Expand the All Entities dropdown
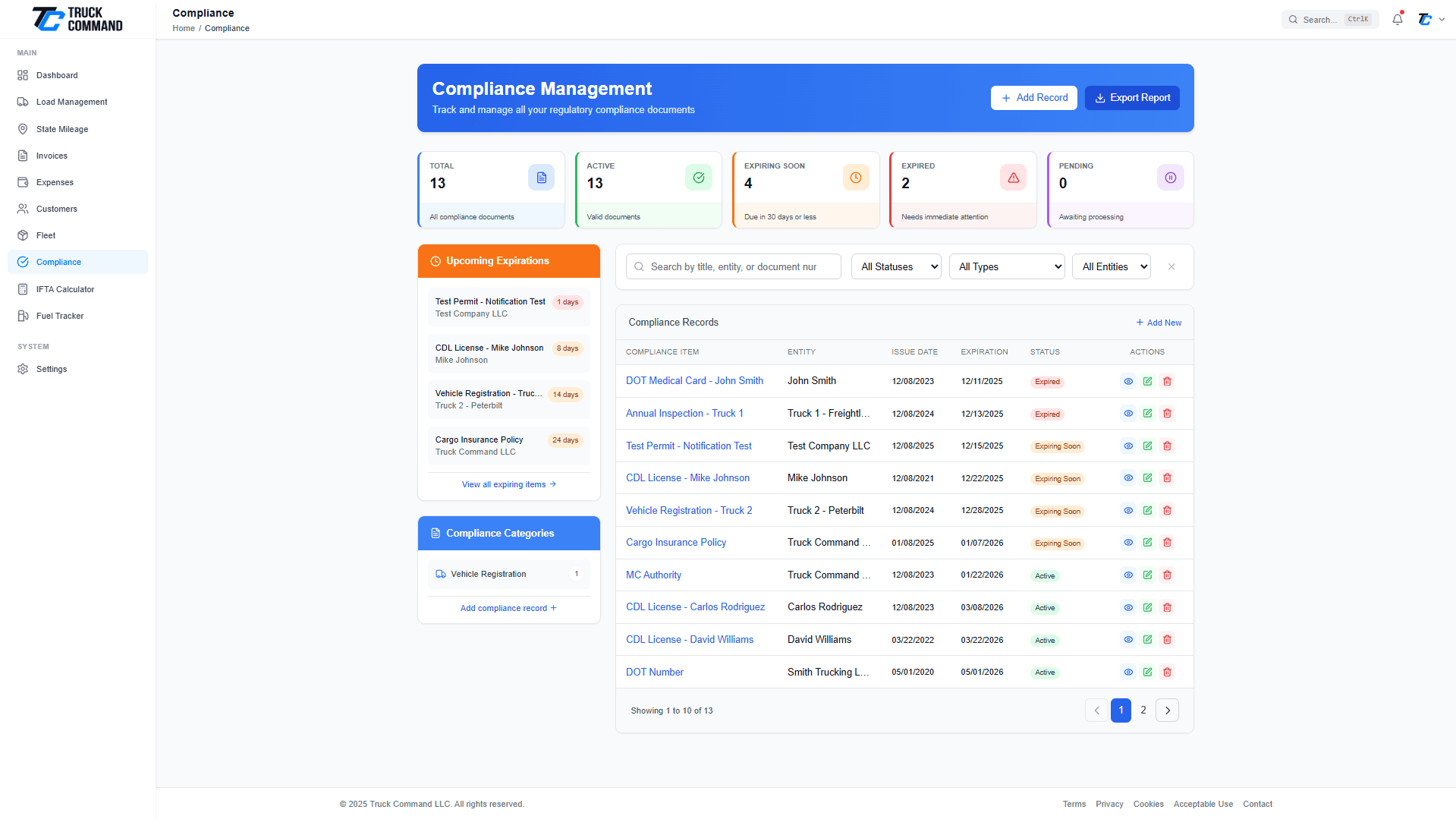Viewport: 1456px width, 819px height. [x=1111, y=266]
